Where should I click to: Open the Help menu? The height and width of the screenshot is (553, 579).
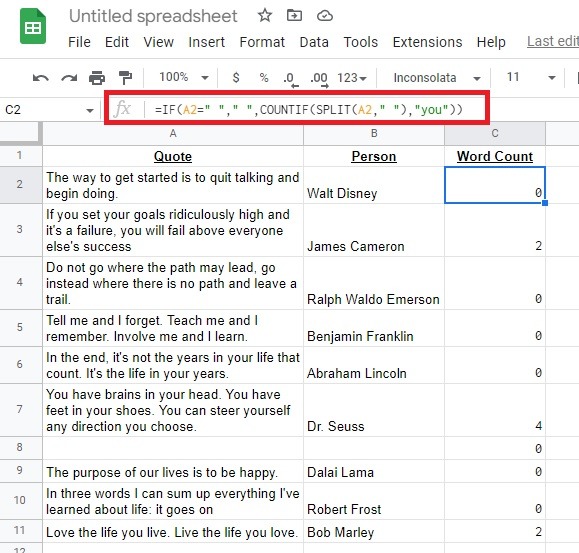point(491,42)
